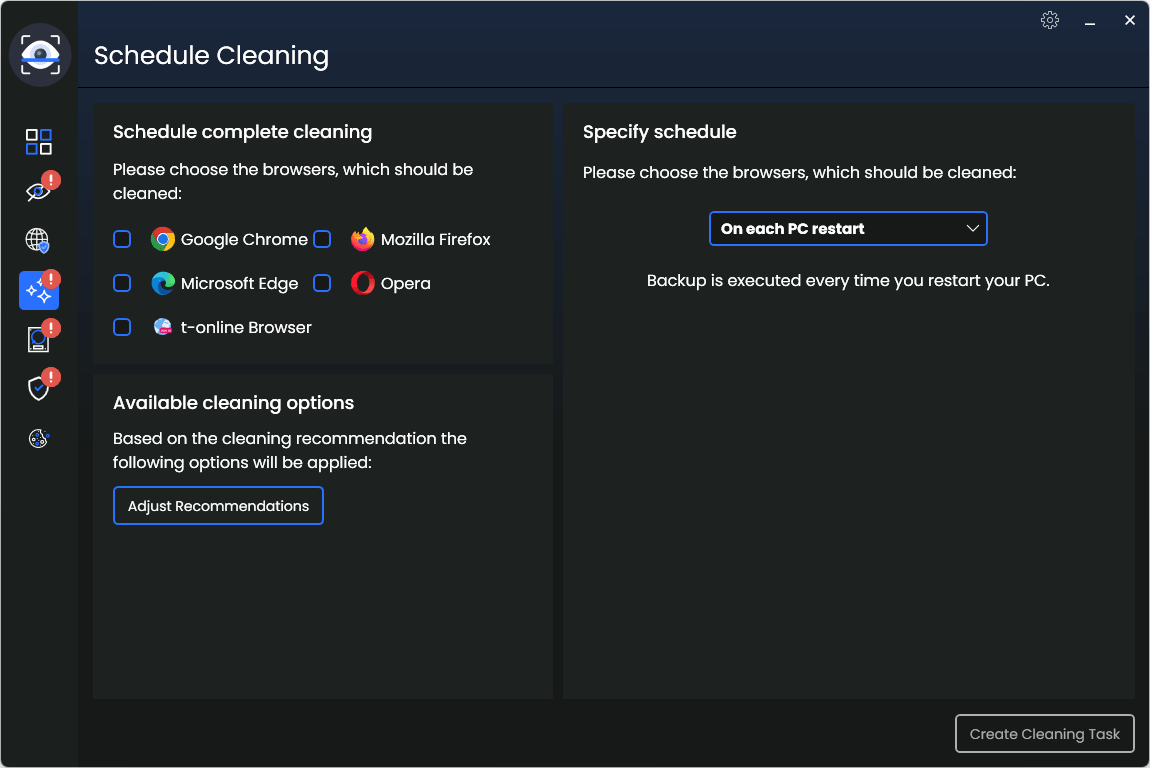Open the cookie management sidebar icon

(38, 438)
